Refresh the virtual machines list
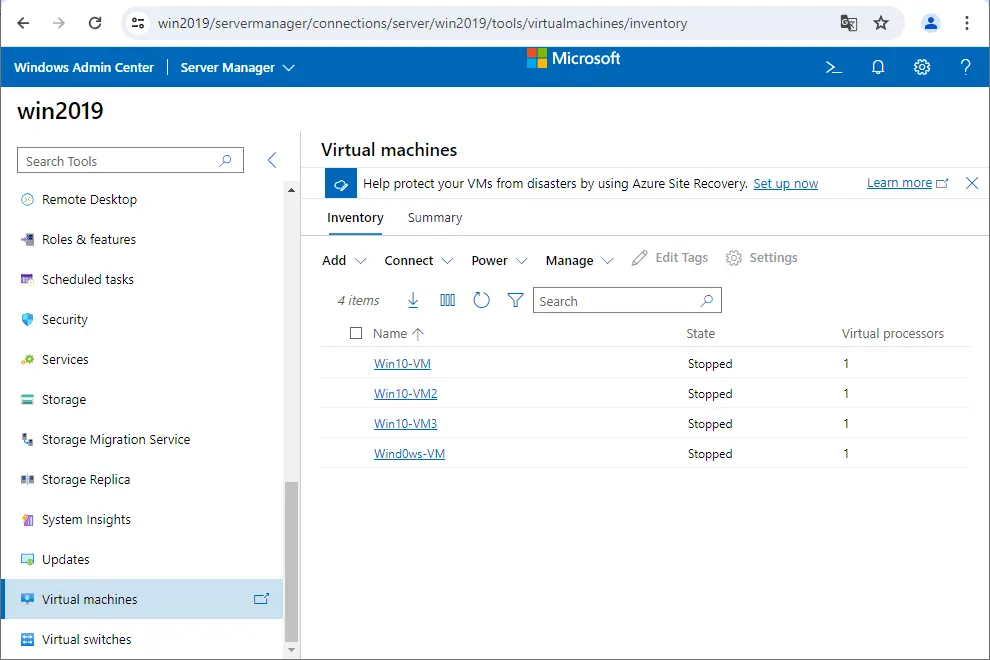 tap(481, 300)
